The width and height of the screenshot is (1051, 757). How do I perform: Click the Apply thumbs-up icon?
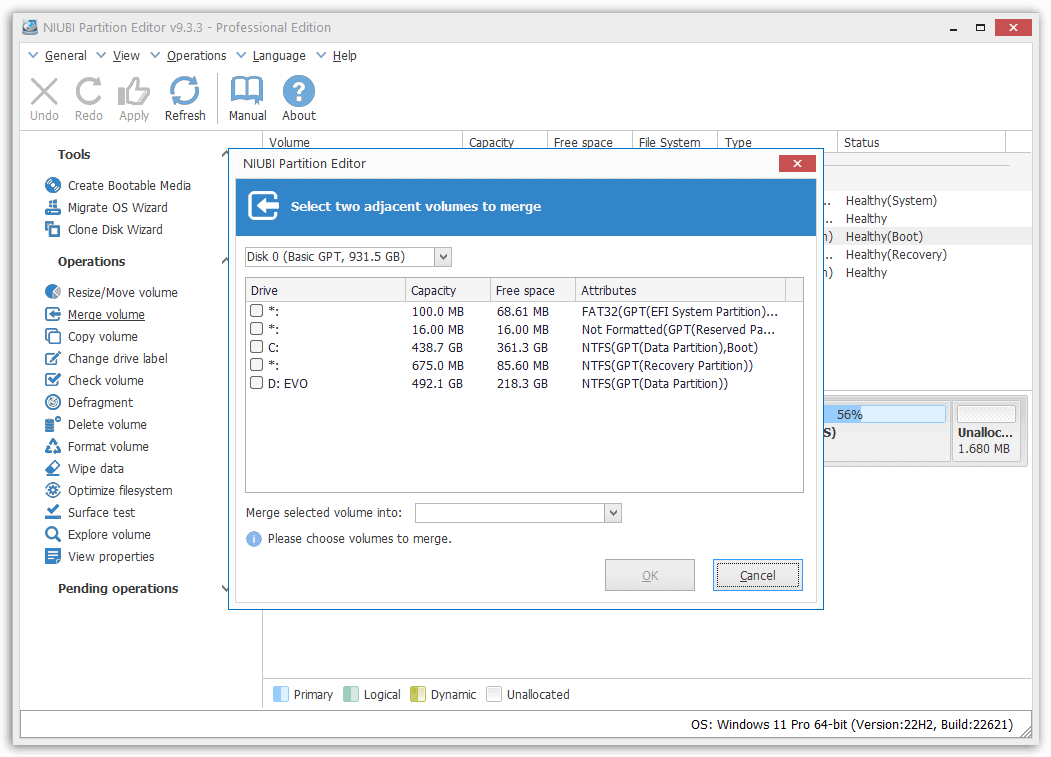point(134,91)
